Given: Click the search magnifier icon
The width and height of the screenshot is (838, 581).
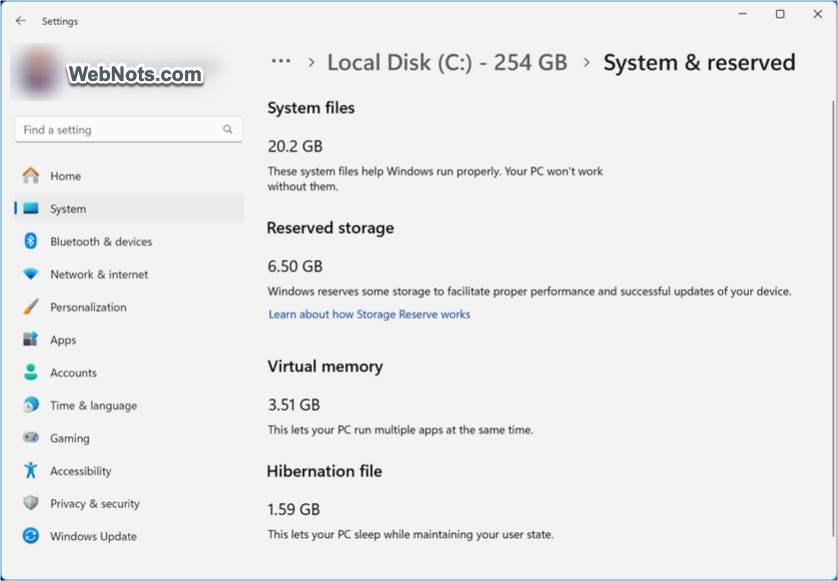Looking at the screenshot, I should [x=228, y=129].
